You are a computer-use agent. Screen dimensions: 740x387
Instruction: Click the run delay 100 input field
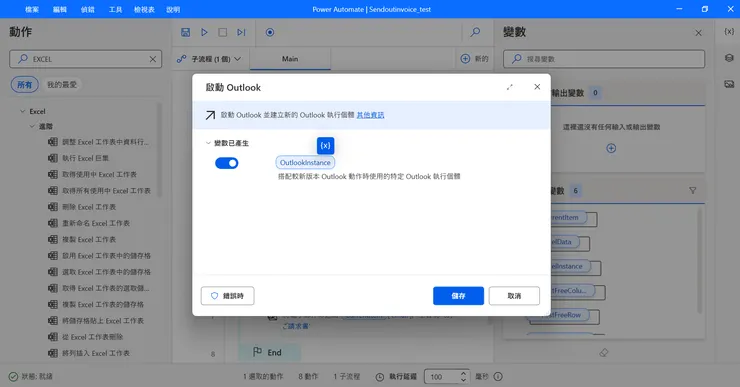click(x=442, y=377)
